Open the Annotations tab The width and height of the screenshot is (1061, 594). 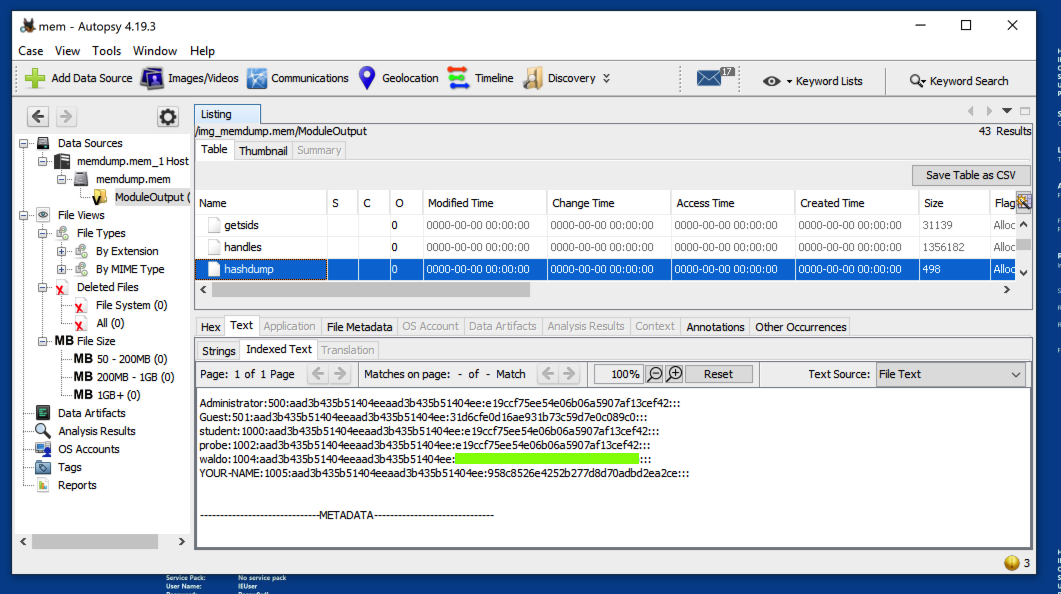tap(715, 327)
